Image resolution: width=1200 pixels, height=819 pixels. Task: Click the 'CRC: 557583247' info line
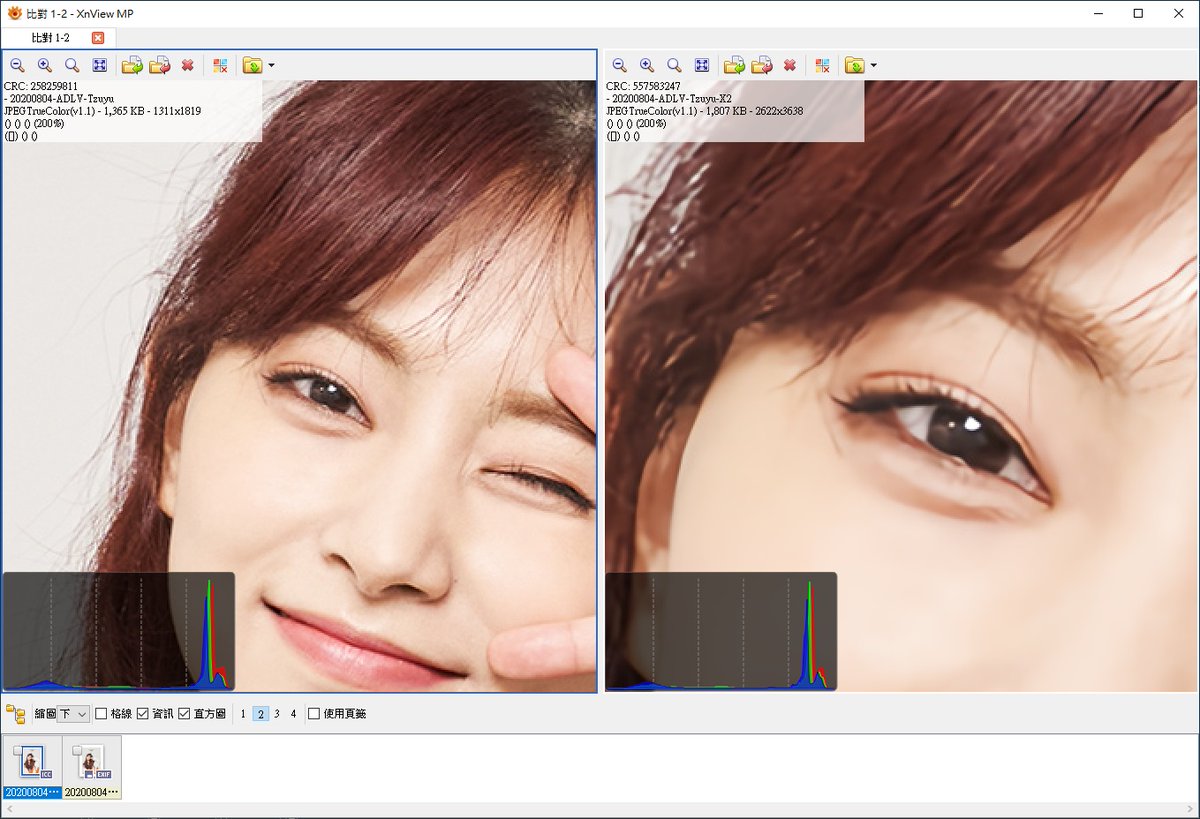tap(643, 86)
